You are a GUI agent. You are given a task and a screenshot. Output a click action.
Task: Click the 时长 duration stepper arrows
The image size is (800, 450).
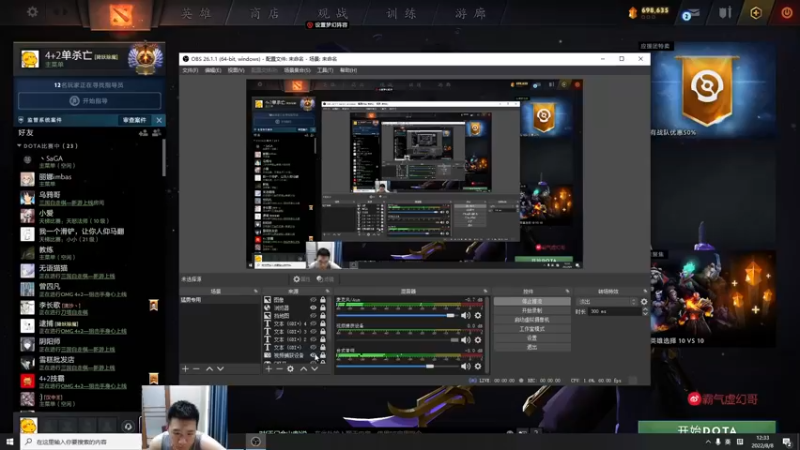click(645, 311)
